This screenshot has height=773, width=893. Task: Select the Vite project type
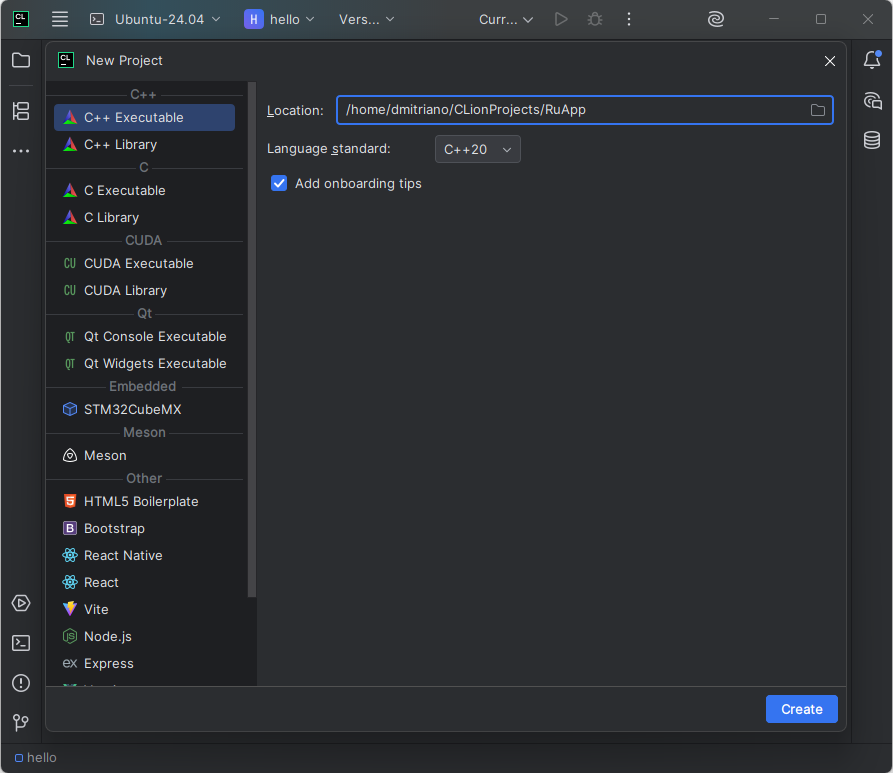[x=144, y=610]
